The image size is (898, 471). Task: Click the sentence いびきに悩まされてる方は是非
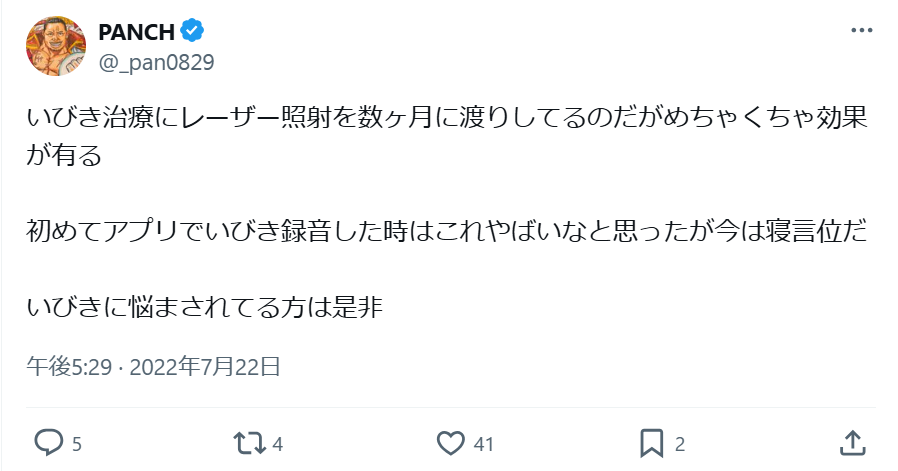pyautogui.click(x=204, y=307)
